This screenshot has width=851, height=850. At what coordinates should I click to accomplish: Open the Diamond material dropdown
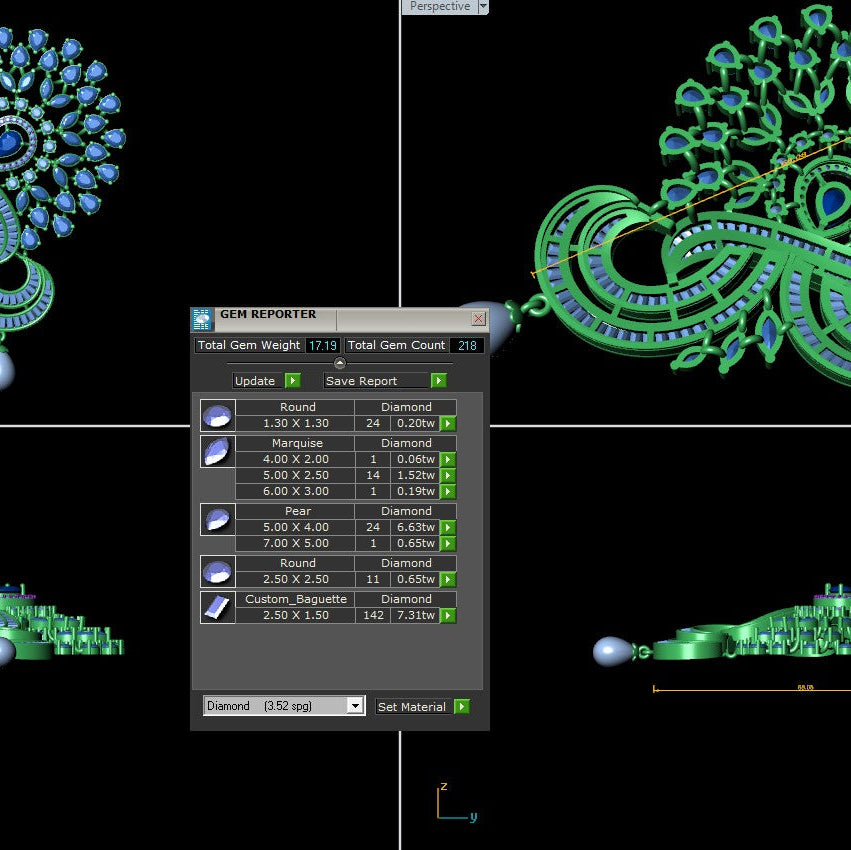pos(355,705)
